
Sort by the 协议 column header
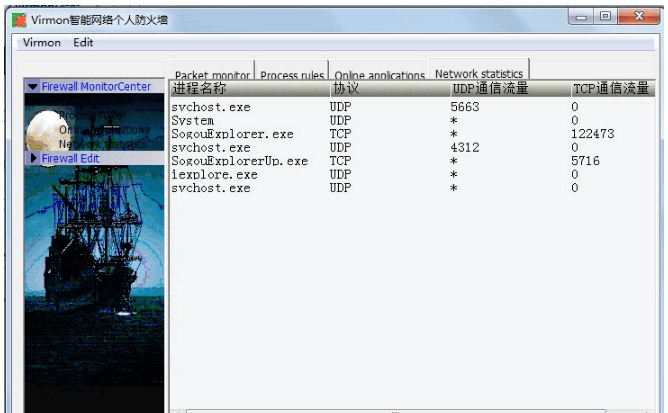pyautogui.click(x=390, y=88)
